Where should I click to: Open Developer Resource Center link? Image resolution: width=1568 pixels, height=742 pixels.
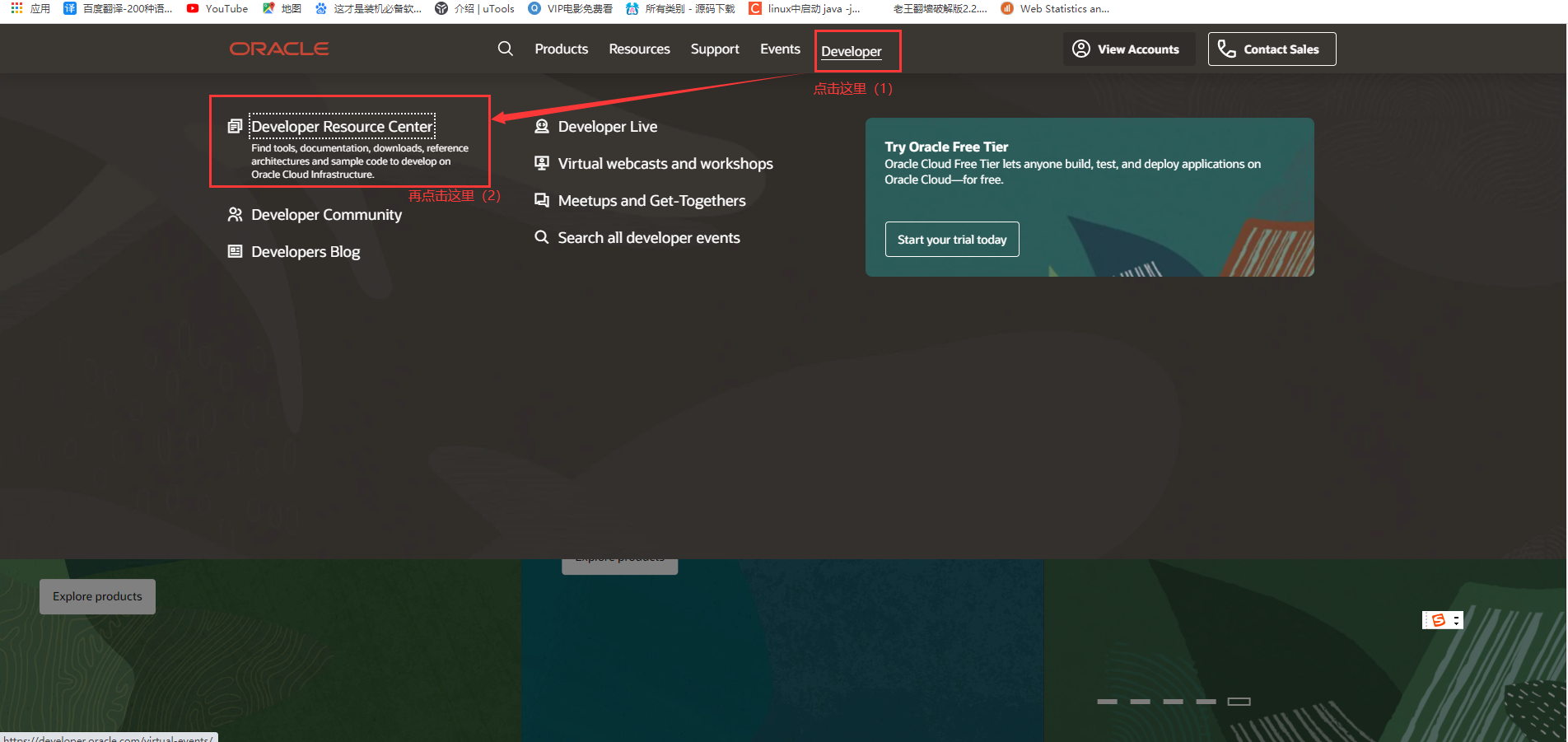pyautogui.click(x=342, y=126)
